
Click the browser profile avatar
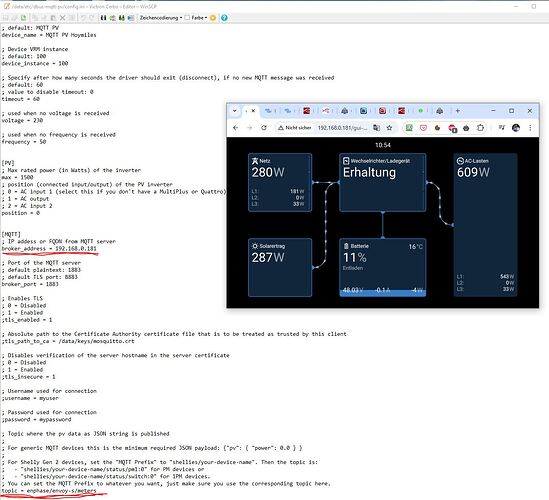tap(516, 128)
